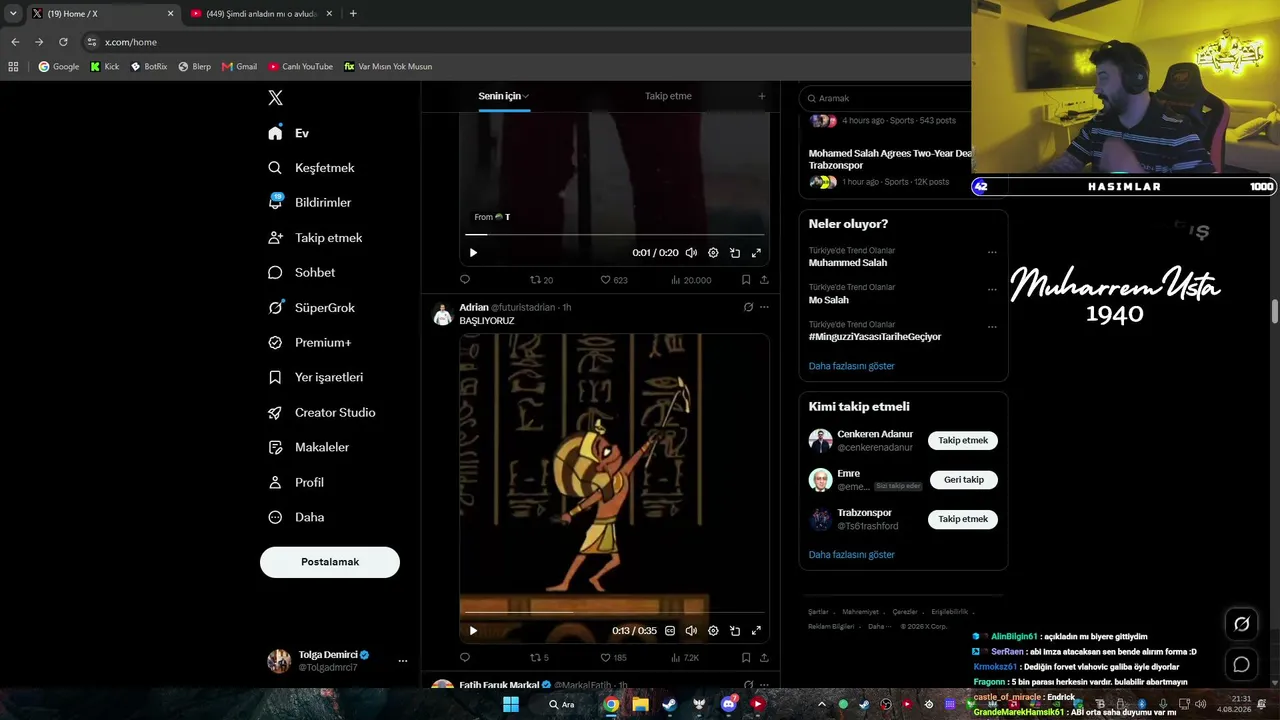
Task: Like the tweet with 623 likes
Action: (614, 280)
